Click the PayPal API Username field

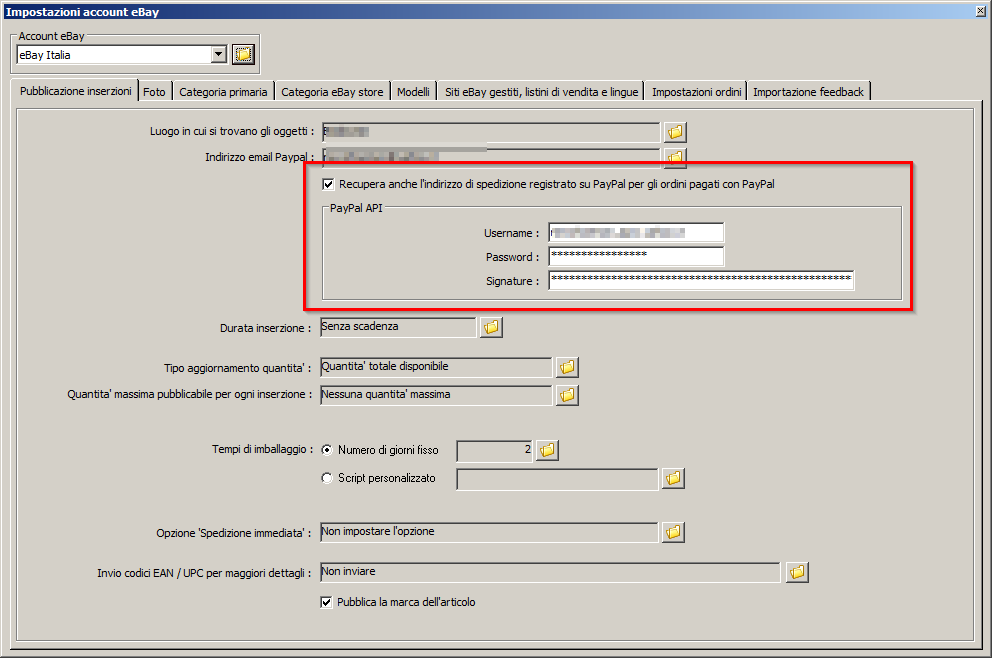click(x=636, y=233)
